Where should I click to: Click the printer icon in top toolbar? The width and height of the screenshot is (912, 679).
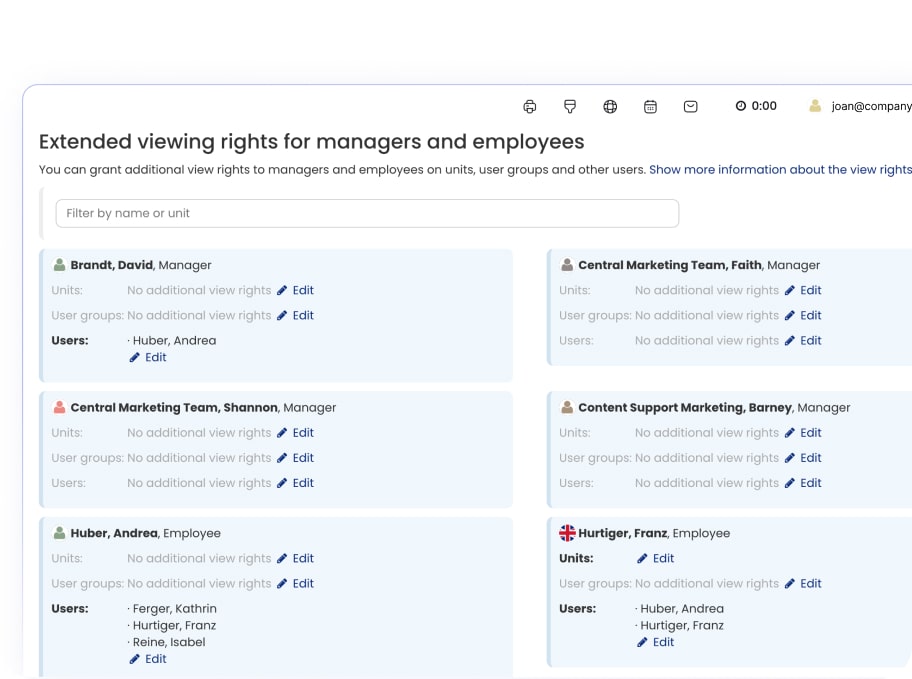coord(530,106)
